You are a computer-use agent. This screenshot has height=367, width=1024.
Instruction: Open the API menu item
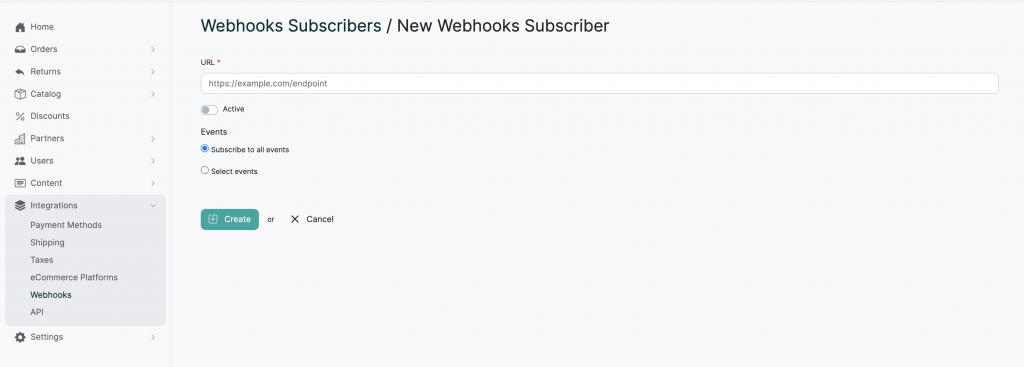coord(37,312)
